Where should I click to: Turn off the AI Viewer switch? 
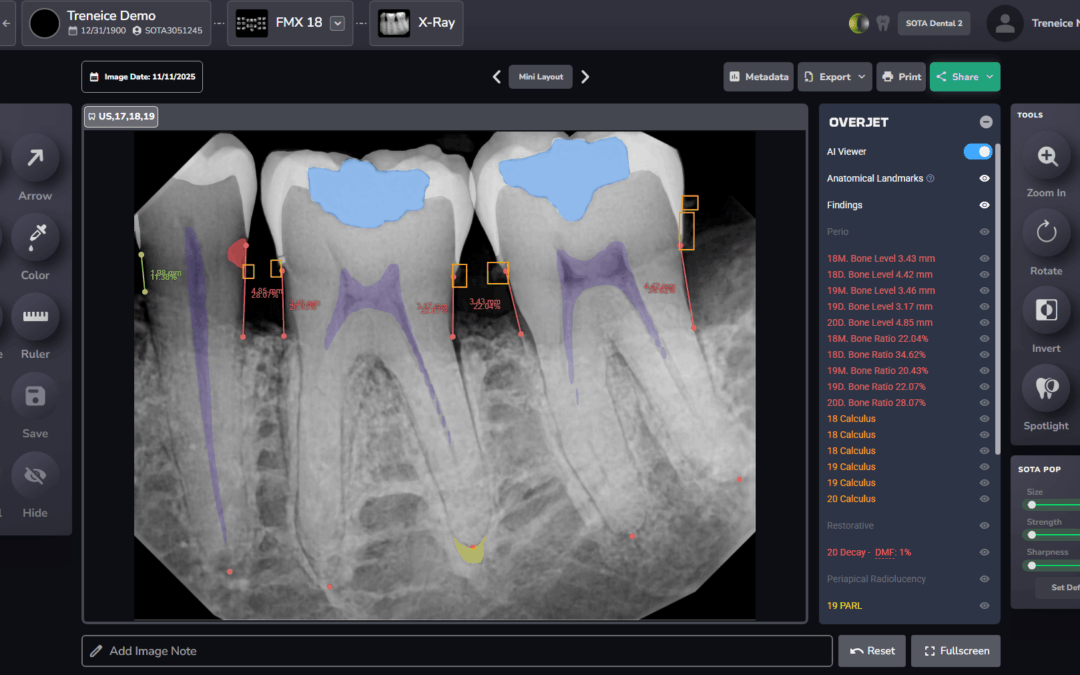[977, 151]
